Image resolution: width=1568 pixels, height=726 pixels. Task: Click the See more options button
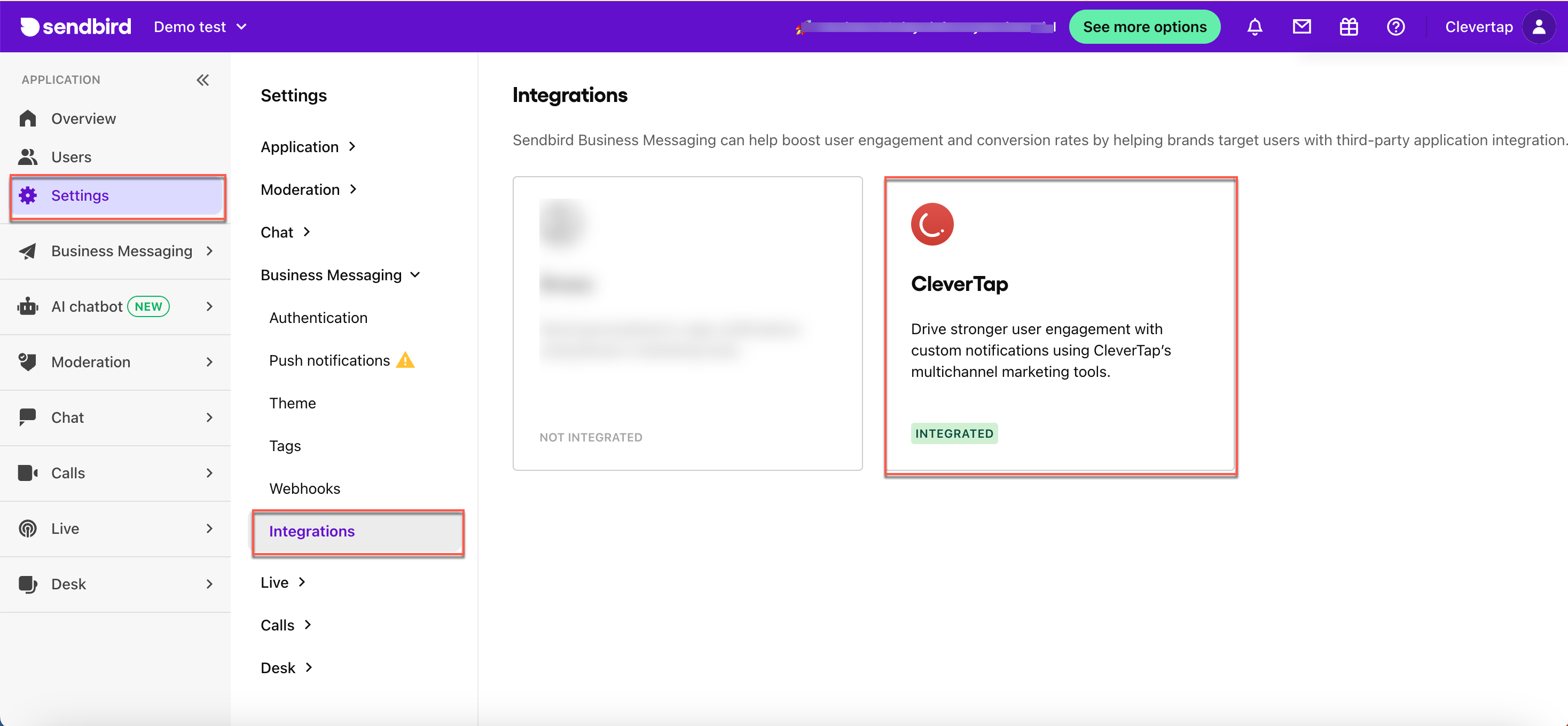[1144, 27]
